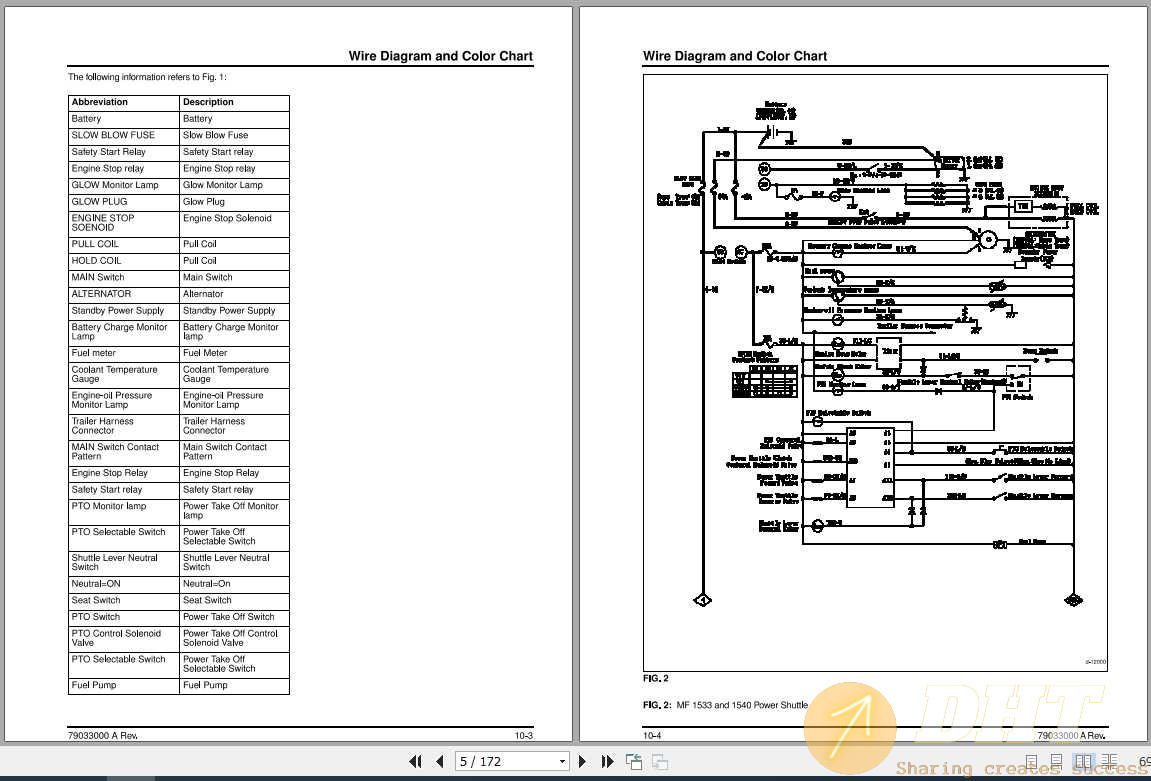This screenshot has height=781, width=1151.
Task: Jump to the first page of the document
Action: point(416,761)
